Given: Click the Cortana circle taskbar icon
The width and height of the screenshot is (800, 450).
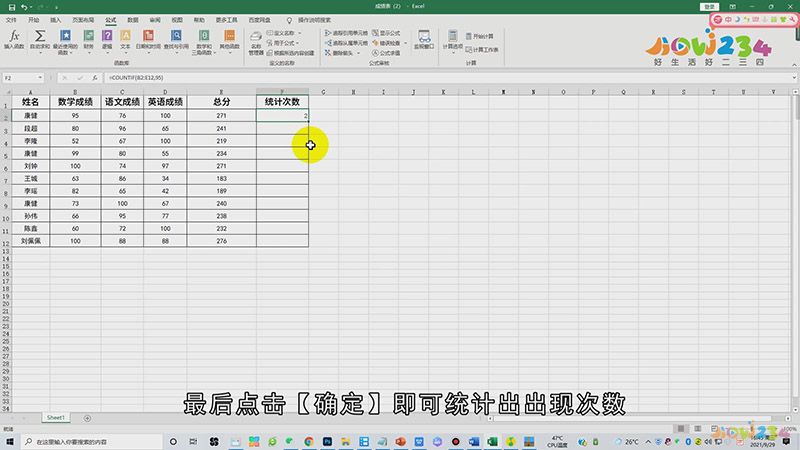Looking at the screenshot, I should (173, 442).
